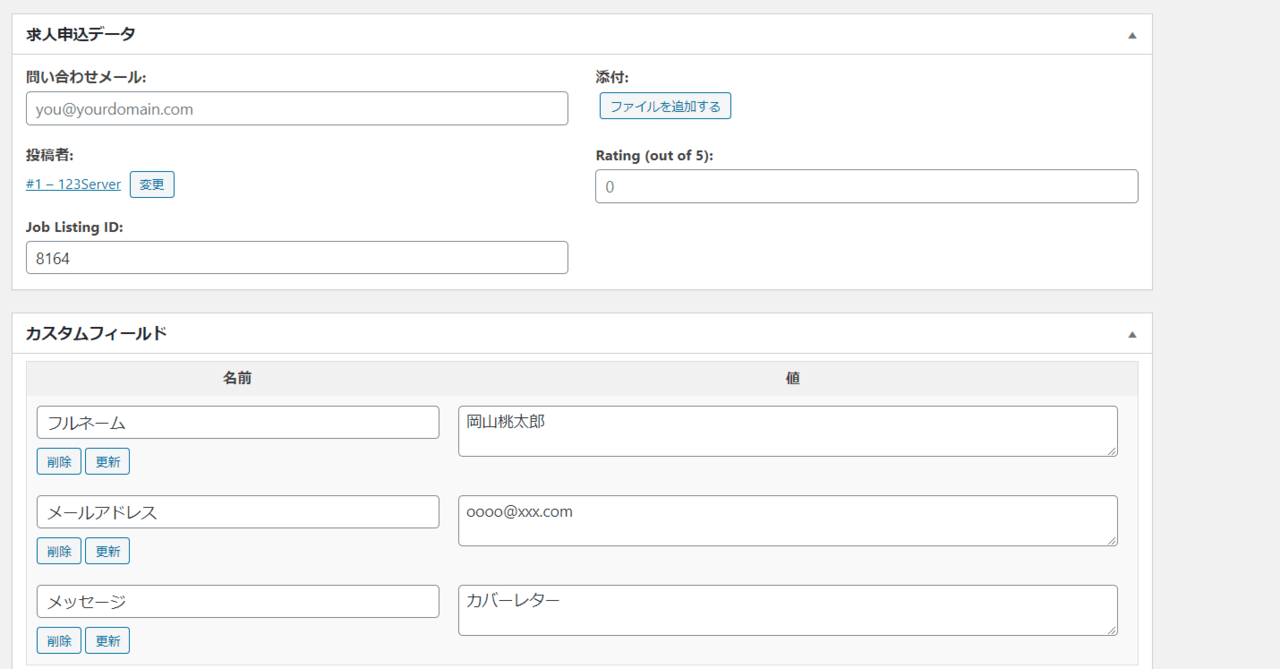The image size is (1280, 669).
Task: Click the Job Listing ID: label
Action: 74,227
